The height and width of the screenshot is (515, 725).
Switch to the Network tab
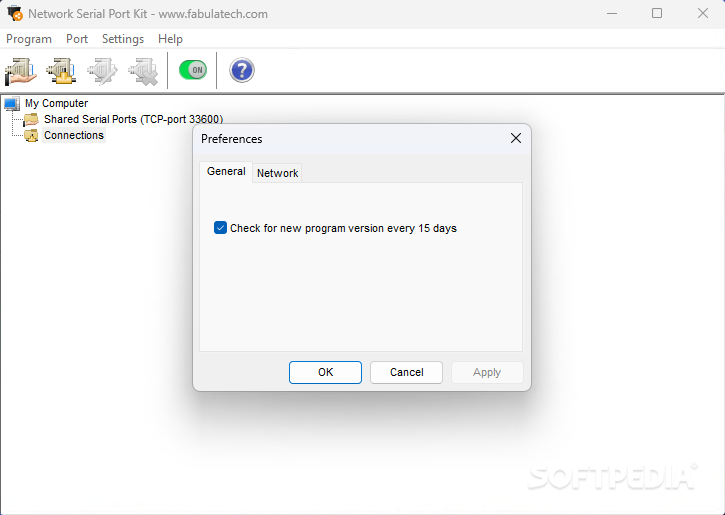(x=277, y=173)
